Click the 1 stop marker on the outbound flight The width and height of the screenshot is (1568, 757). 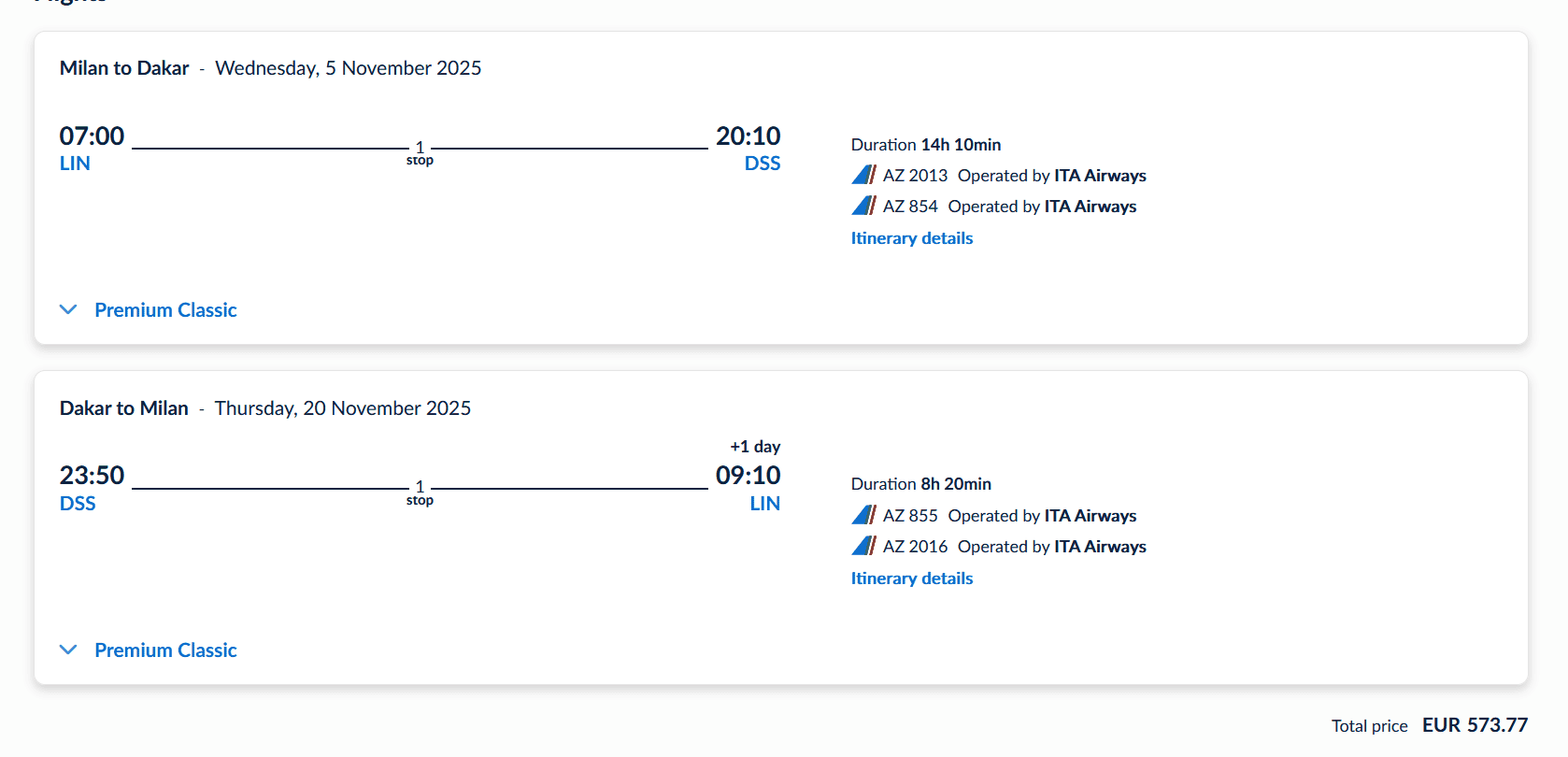(x=420, y=152)
